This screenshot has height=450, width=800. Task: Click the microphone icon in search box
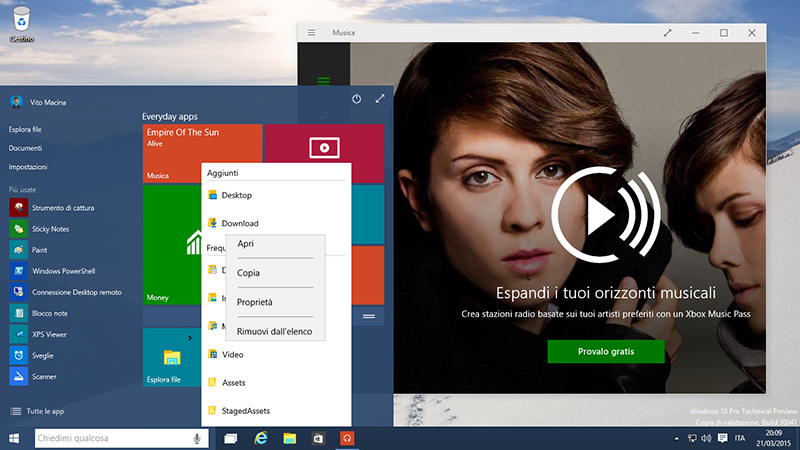pos(197,438)
